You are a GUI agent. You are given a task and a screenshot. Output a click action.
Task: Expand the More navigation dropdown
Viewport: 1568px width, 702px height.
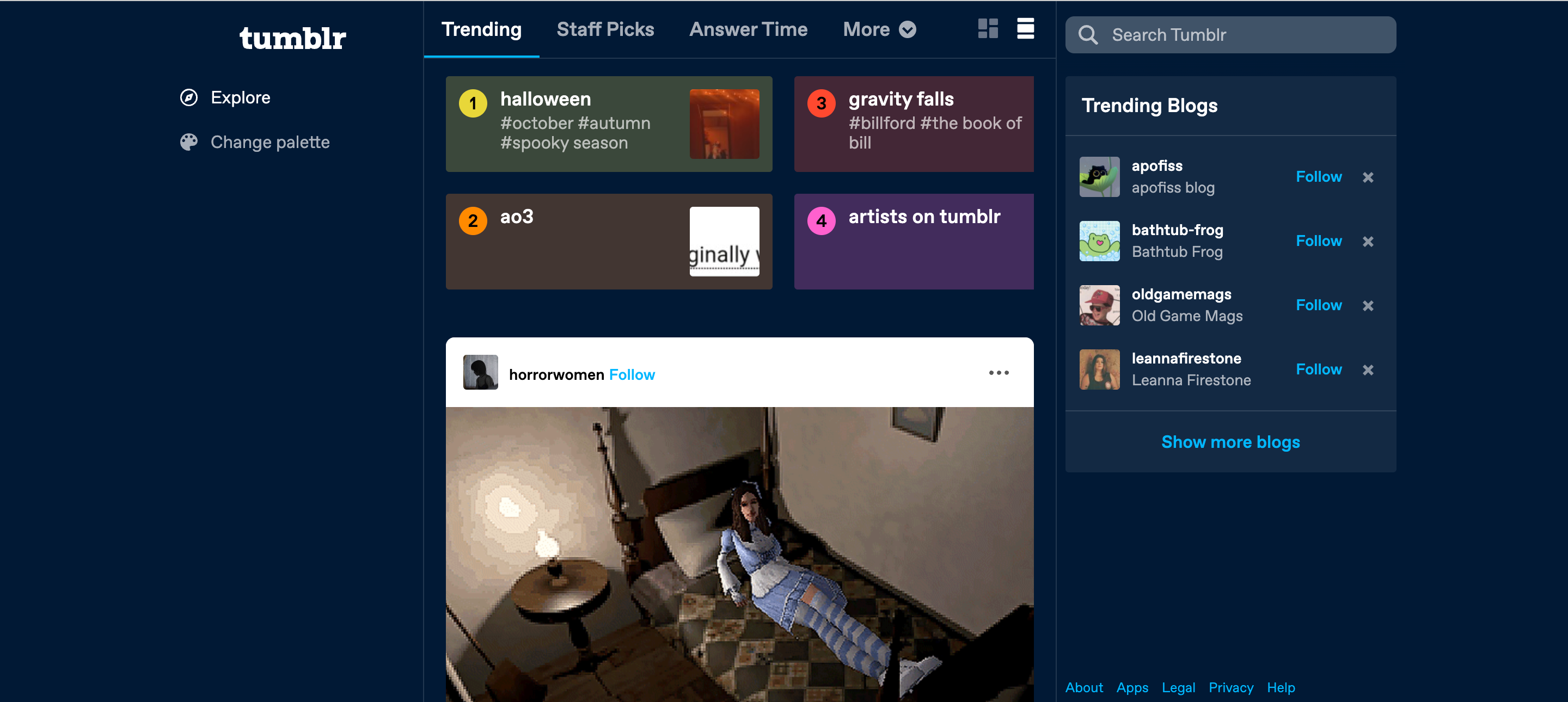pyautogui.click(x=878, y=29)
